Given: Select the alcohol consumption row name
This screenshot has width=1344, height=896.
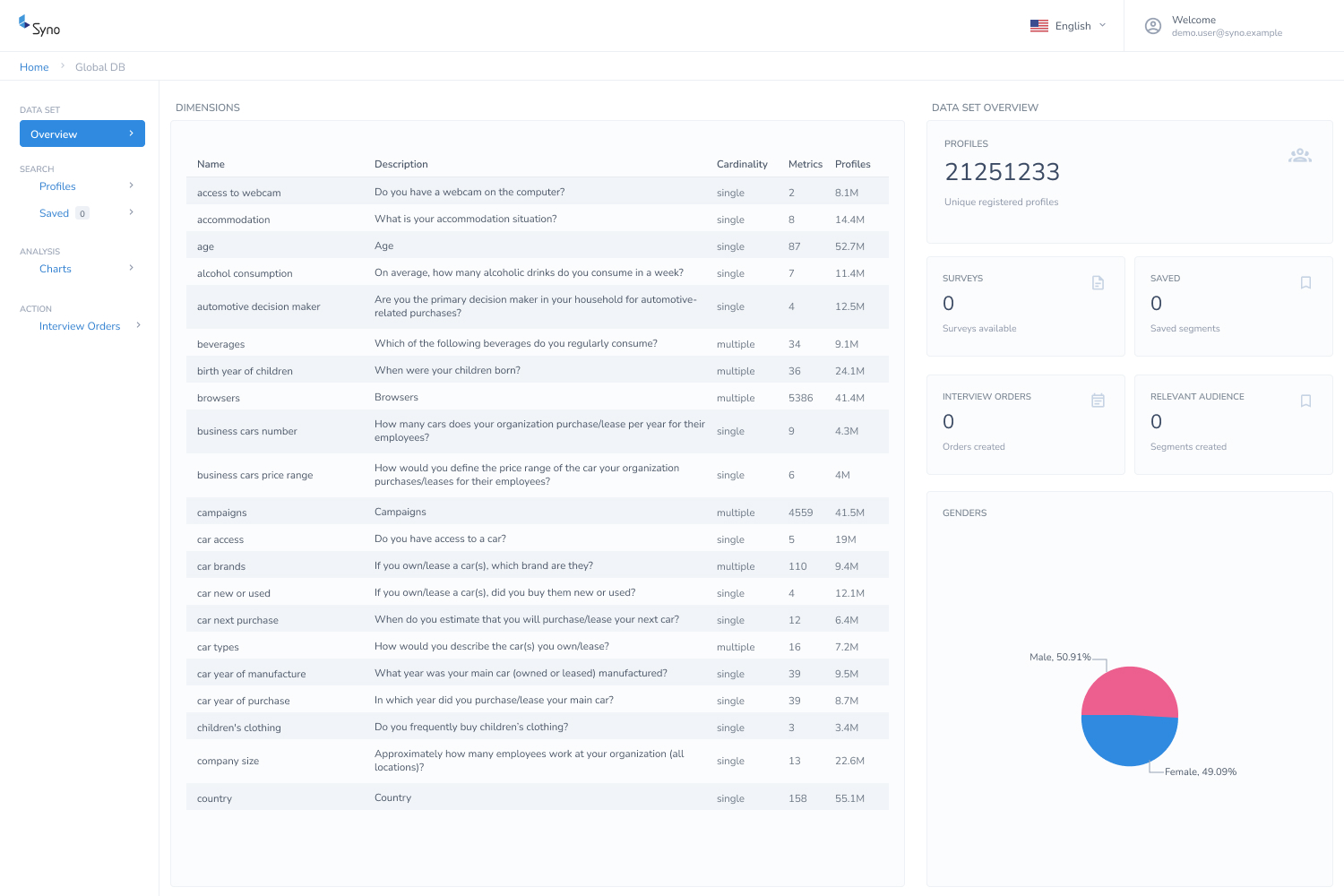Looking at the screenshot, I should 245,273.
